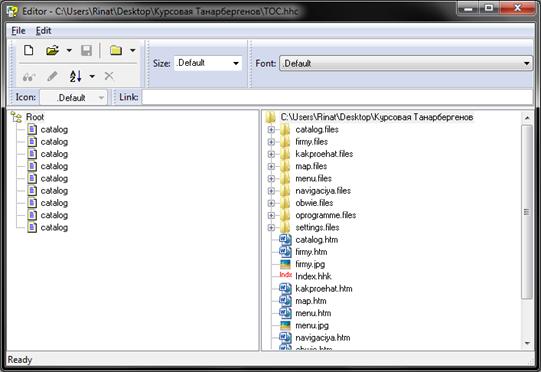
Task: Expand the oprogramme.files folder
Action: click(271, 215)
